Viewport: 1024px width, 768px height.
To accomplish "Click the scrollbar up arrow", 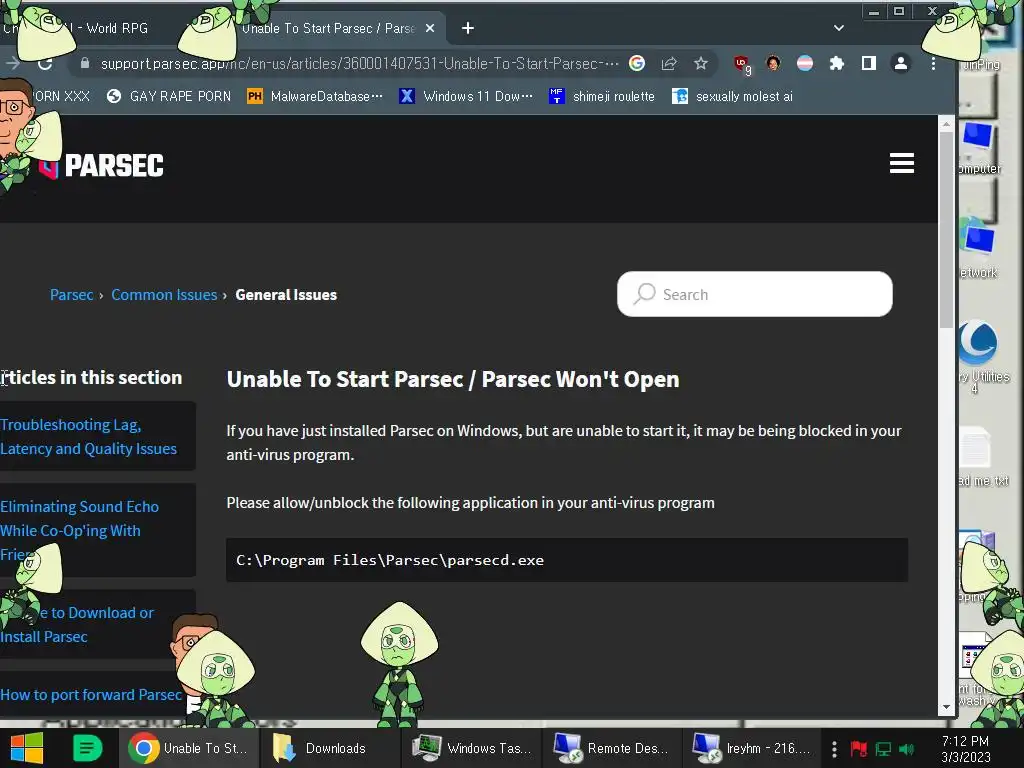I will tap(946, 123).
